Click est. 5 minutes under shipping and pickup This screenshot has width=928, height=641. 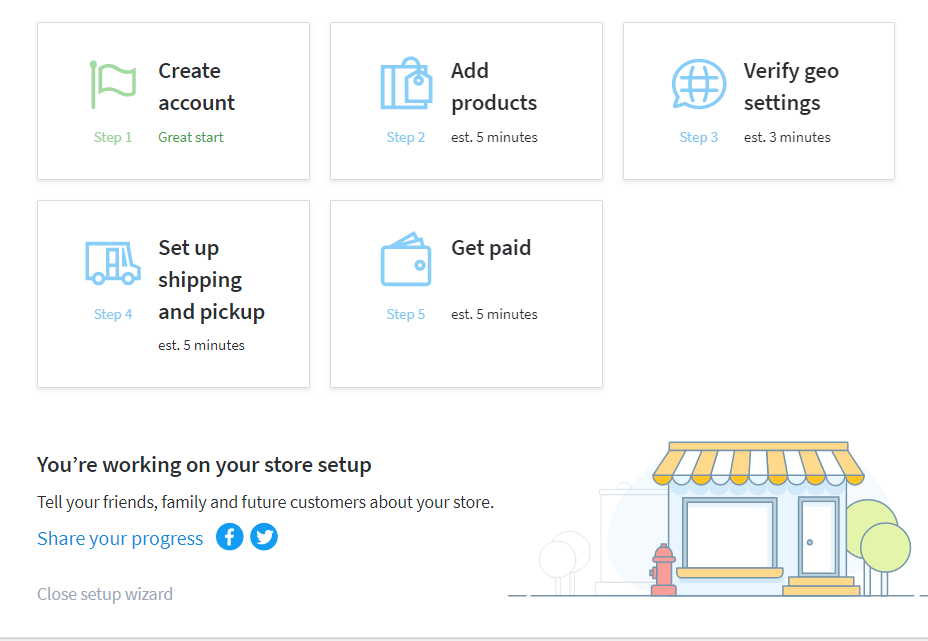(201, 344)
